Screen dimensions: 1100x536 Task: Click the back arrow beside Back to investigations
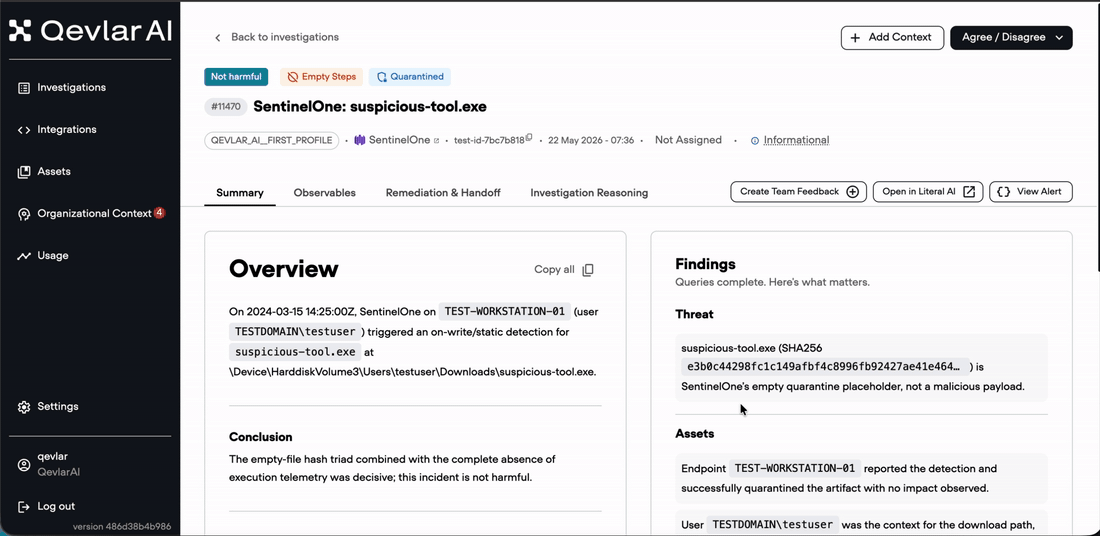[217, 37]
